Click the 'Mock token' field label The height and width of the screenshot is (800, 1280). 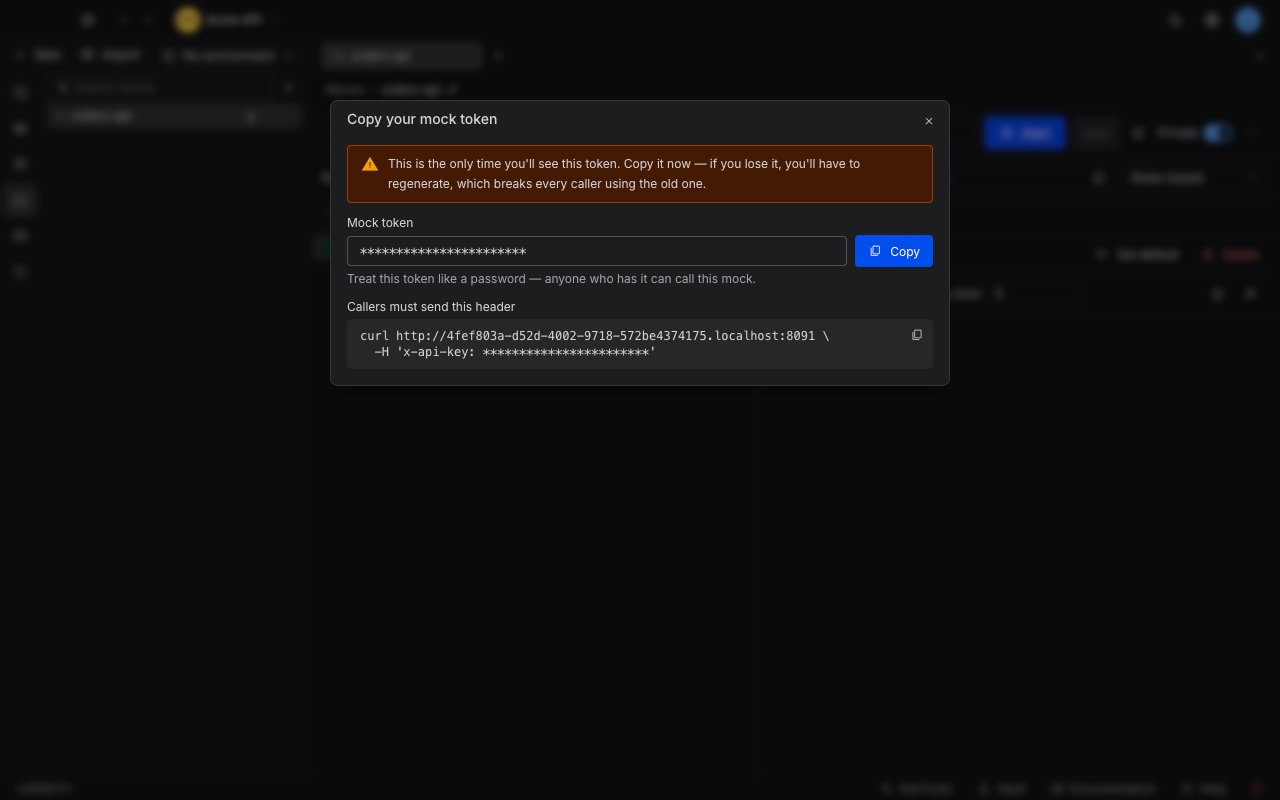click(x=380, y=222)
